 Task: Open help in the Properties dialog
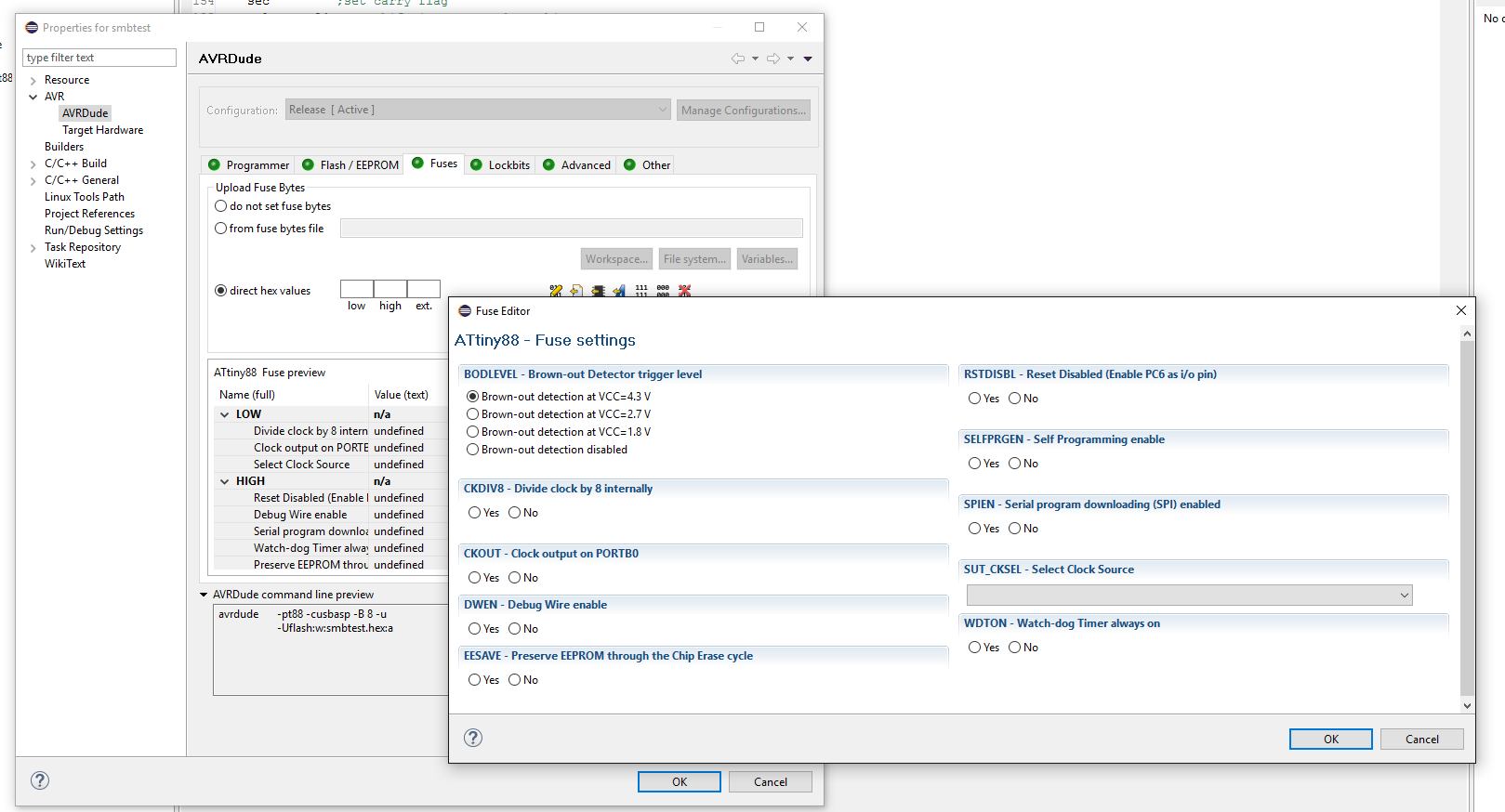point(40,780)
